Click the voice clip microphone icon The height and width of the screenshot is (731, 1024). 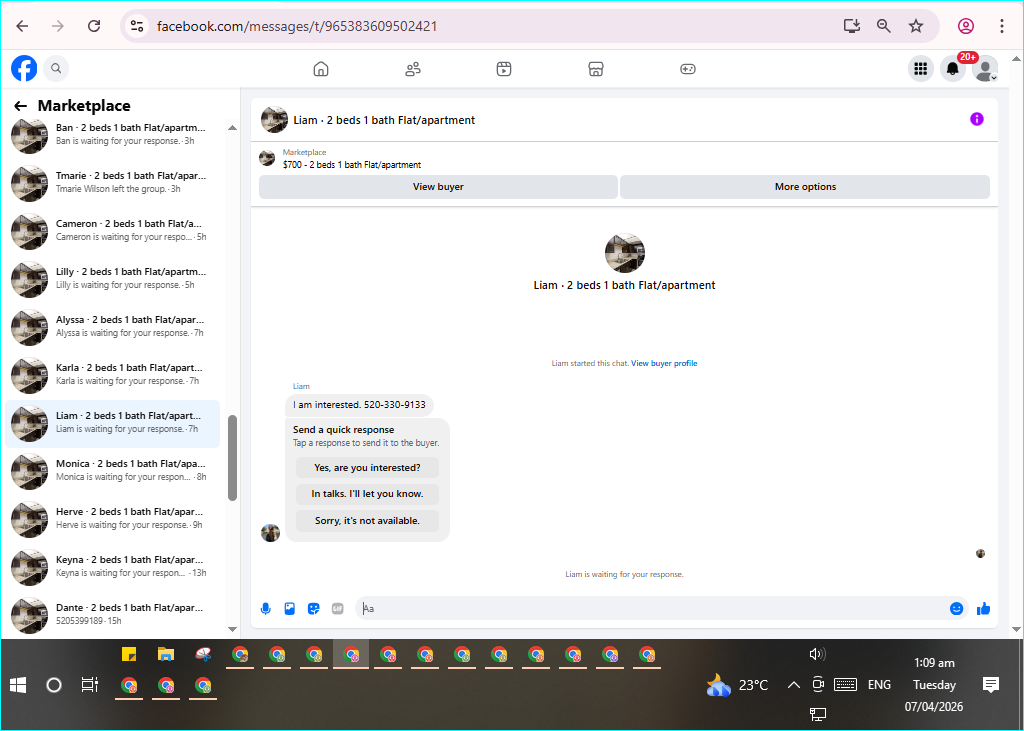point(266,609)
